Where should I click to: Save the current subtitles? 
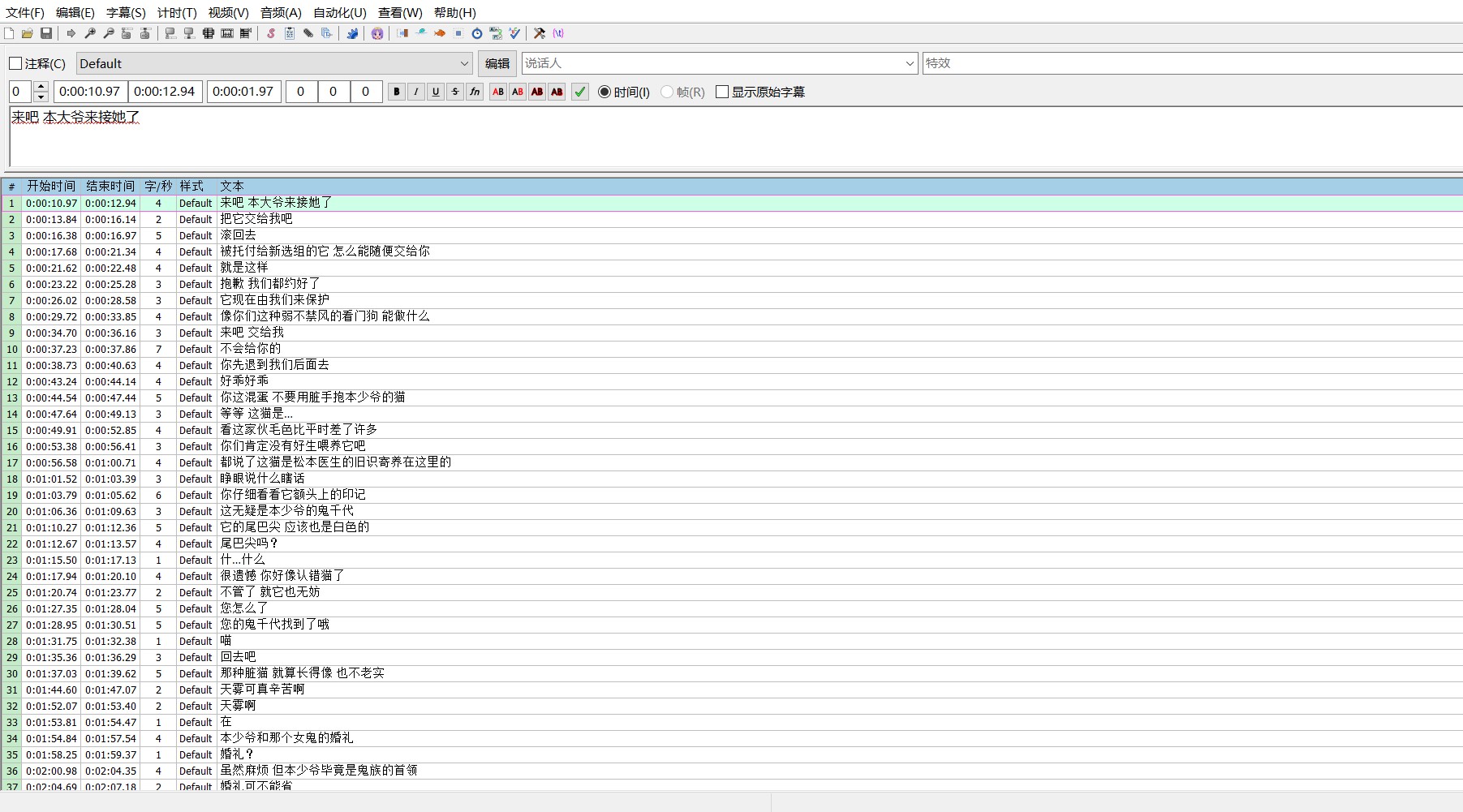[x=46, y=33]
